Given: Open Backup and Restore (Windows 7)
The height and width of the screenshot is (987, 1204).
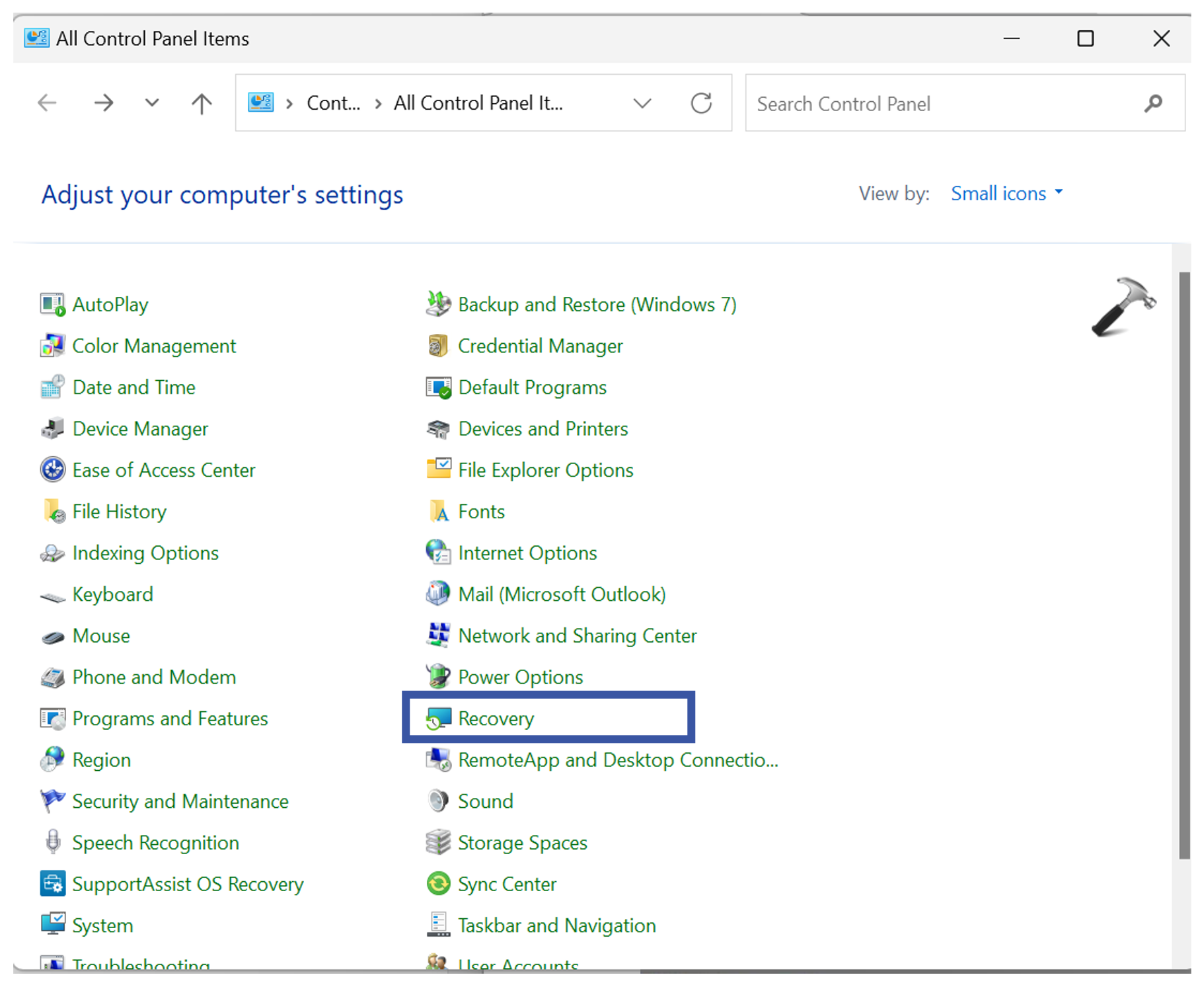Looking at the screenshot, I should pos(597,305).
